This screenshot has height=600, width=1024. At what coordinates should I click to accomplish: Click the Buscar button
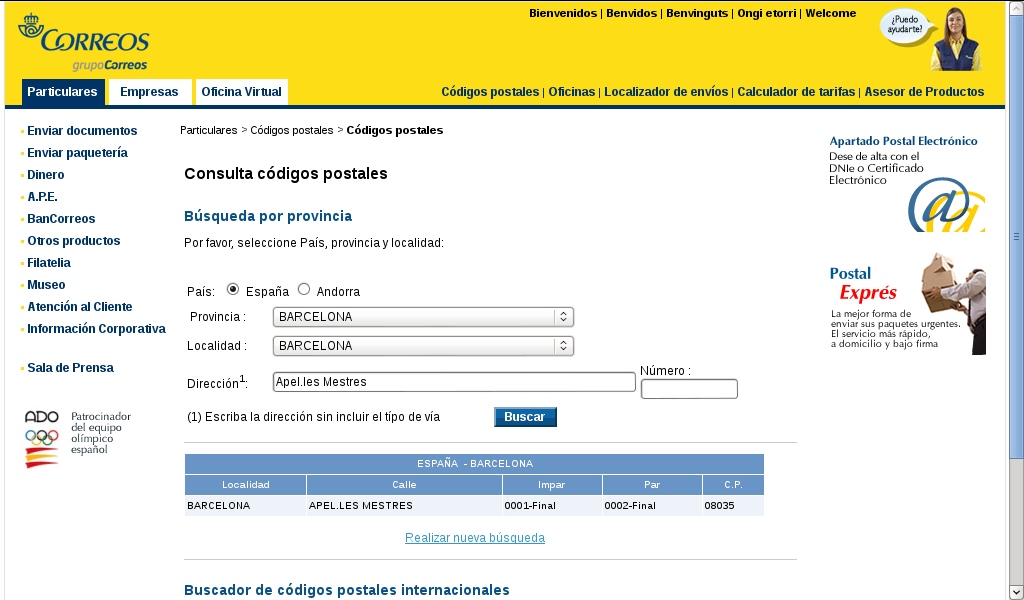(525, 417)
